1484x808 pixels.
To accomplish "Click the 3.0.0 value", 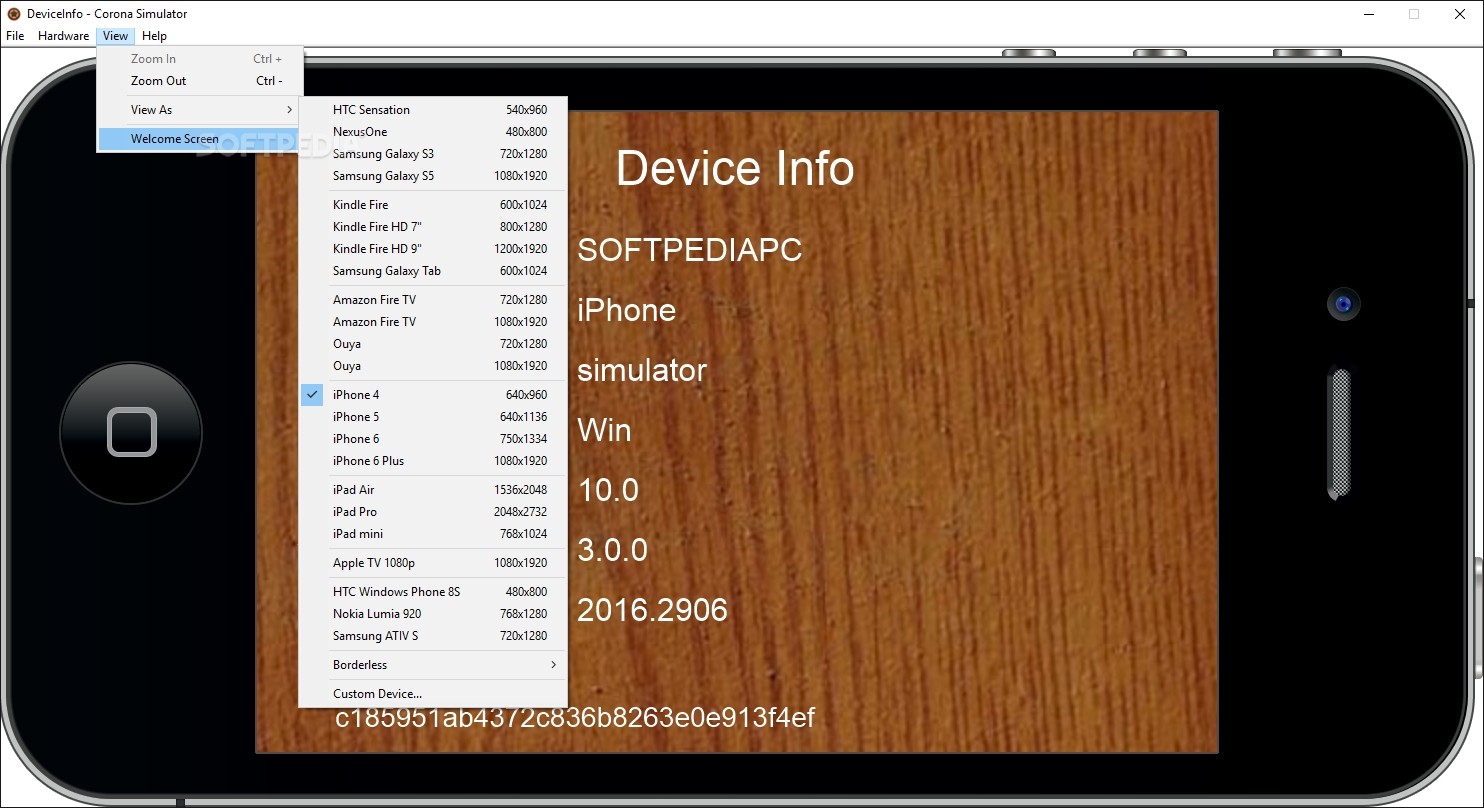I will 612,550.
